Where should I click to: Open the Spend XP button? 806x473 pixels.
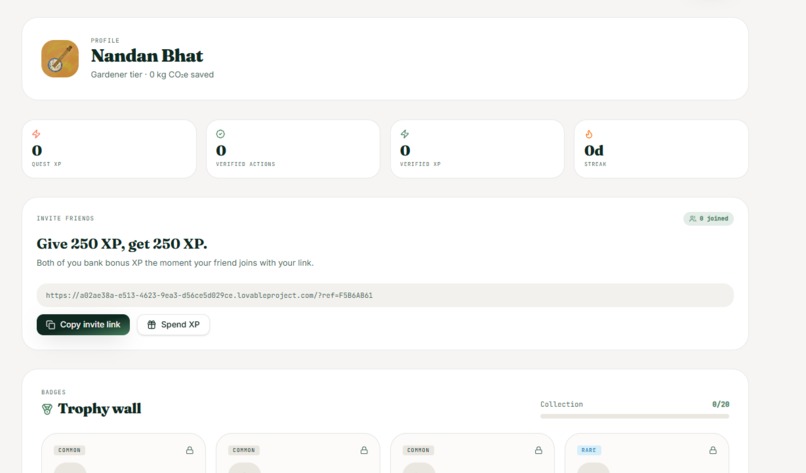click(x=173, y=325)
